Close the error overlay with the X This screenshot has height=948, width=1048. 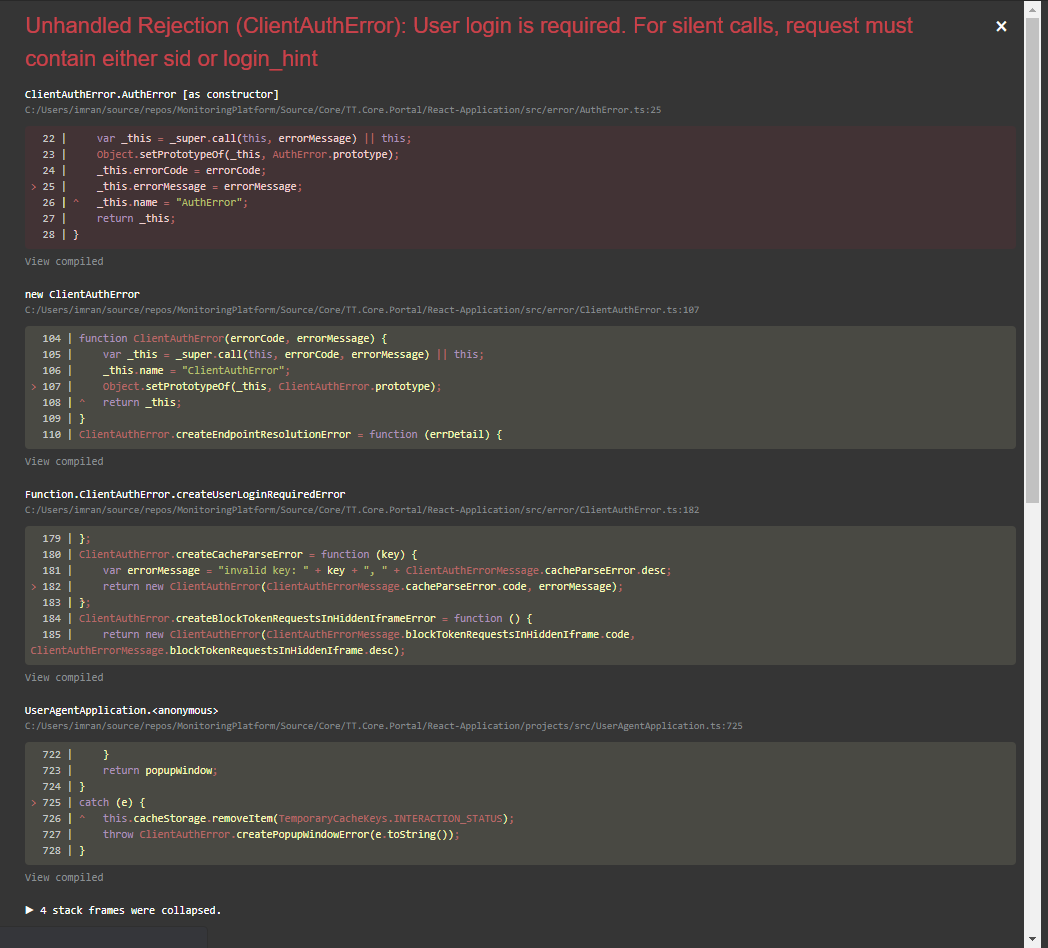pyautogui.click(x=1001, y=26)
